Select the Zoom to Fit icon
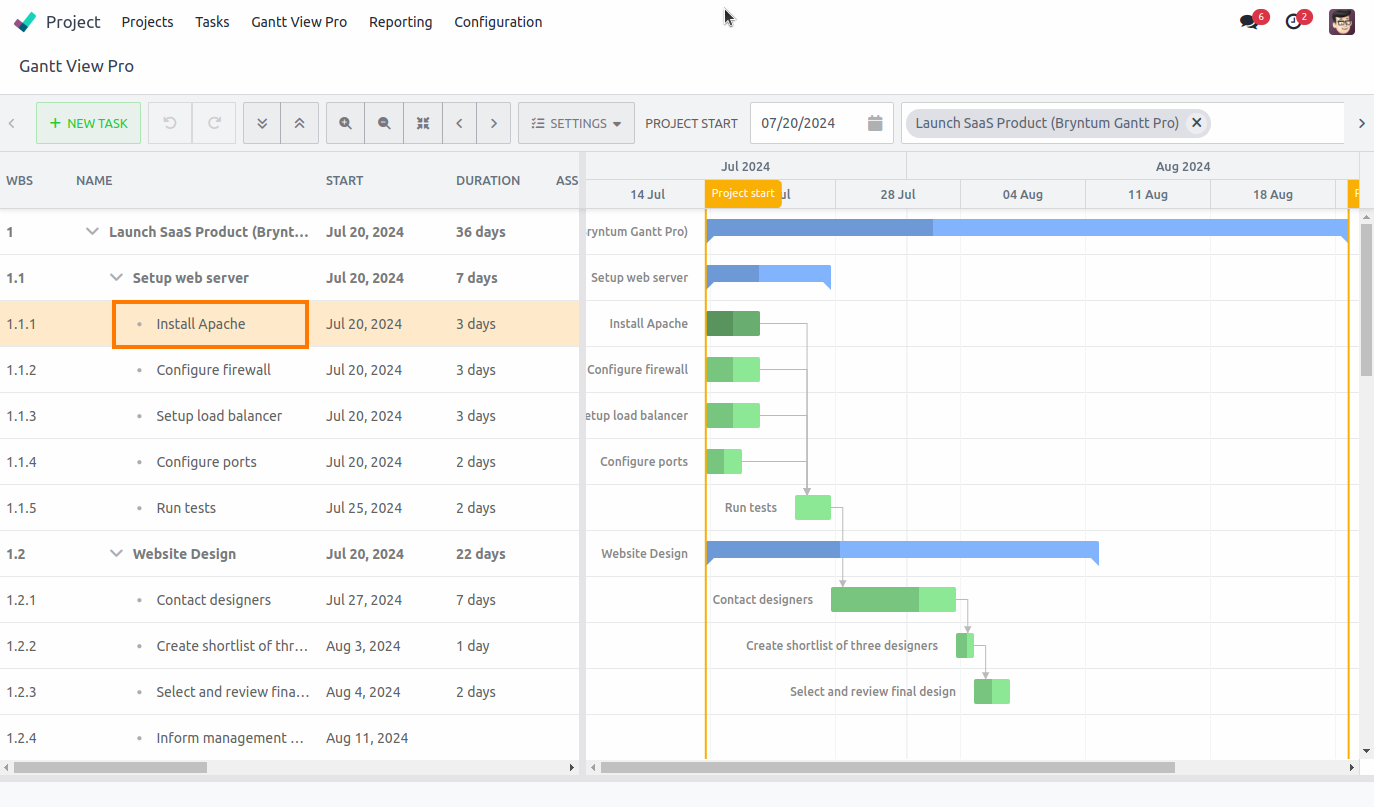 coord(422,122)
